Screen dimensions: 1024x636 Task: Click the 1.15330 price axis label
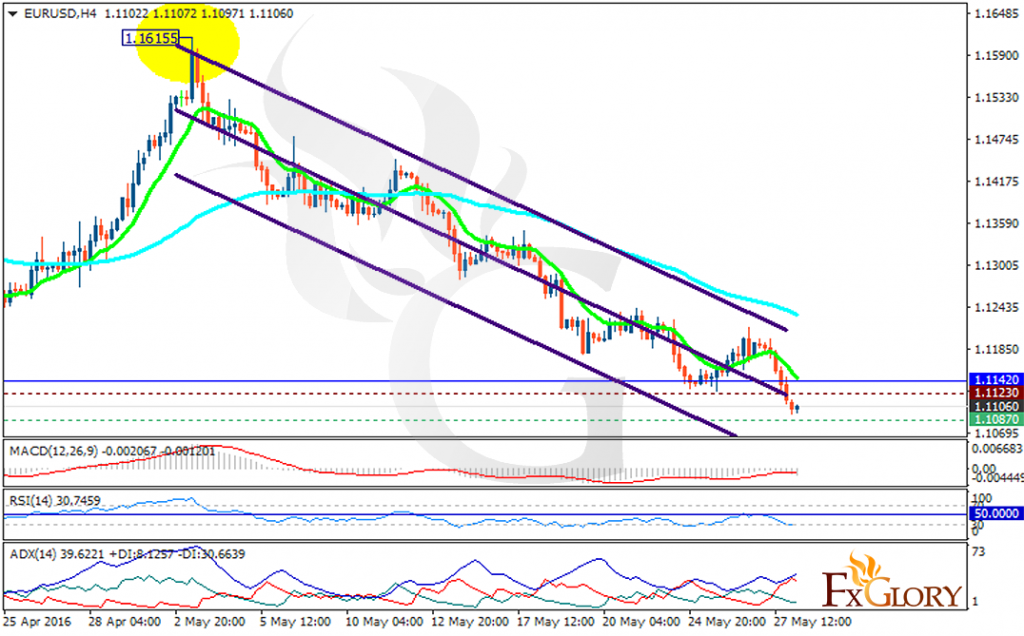[x=997, y=97]
